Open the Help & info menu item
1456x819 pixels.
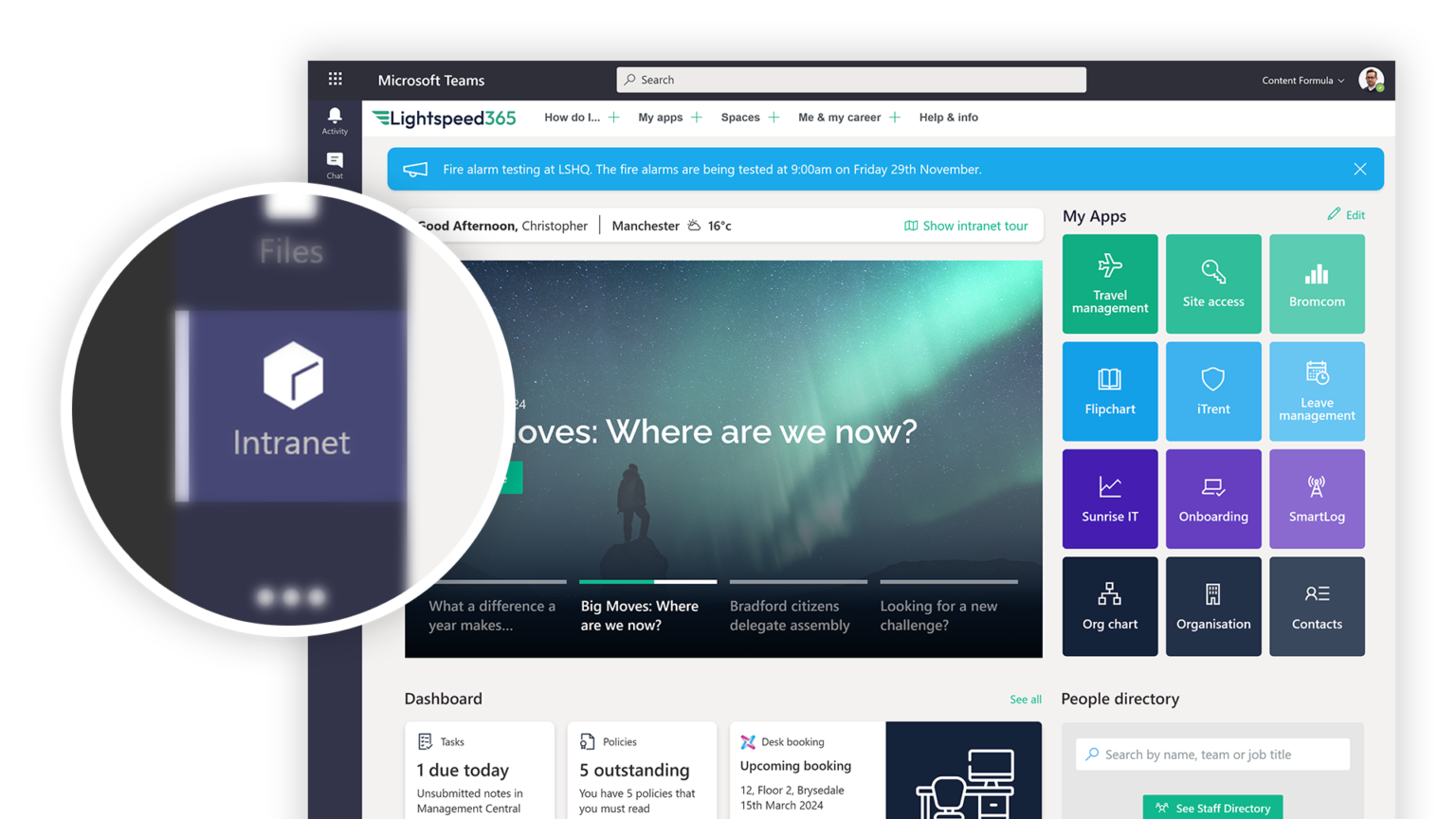948,118
